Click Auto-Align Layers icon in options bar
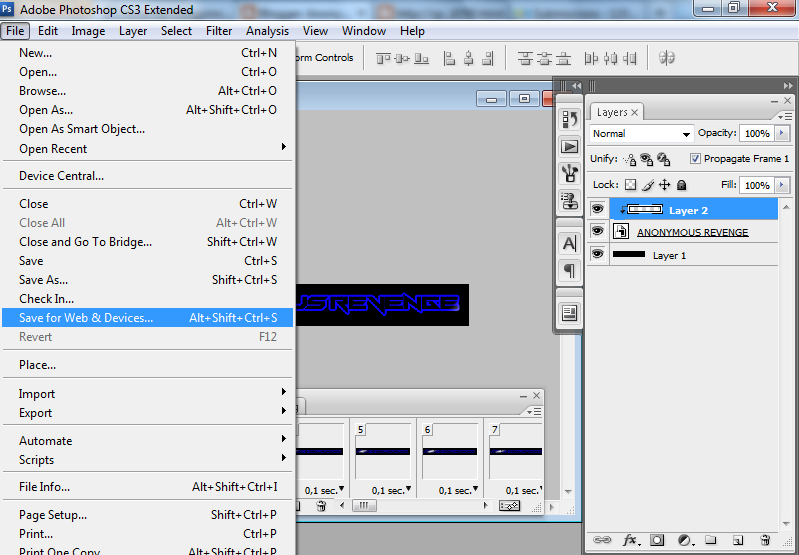 (x=667, y=58)
